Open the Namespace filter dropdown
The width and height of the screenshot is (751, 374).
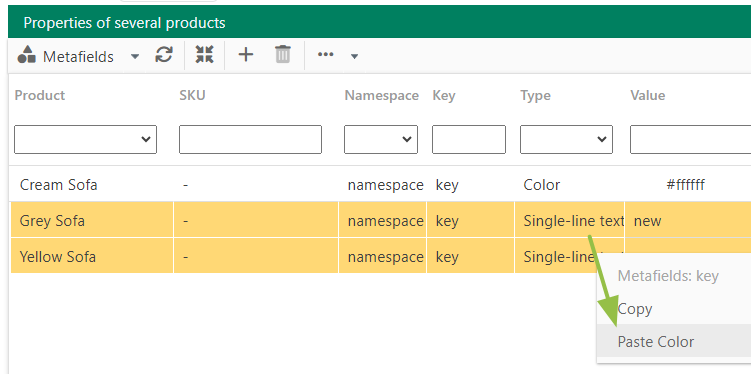381,139
